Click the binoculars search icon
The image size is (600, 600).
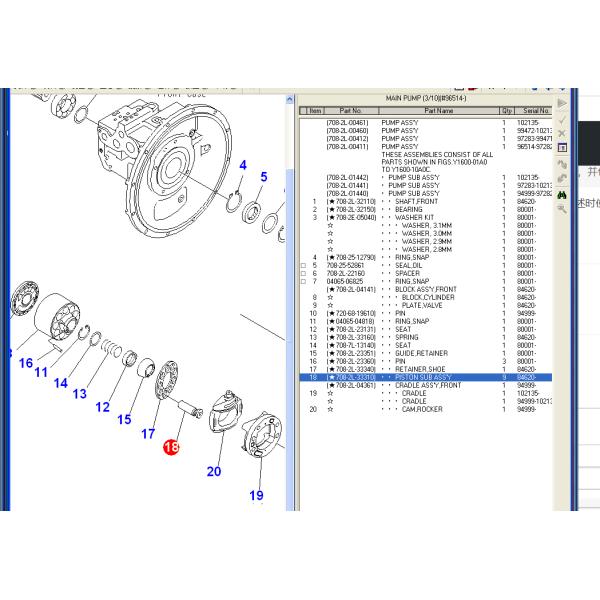(562, 194)
